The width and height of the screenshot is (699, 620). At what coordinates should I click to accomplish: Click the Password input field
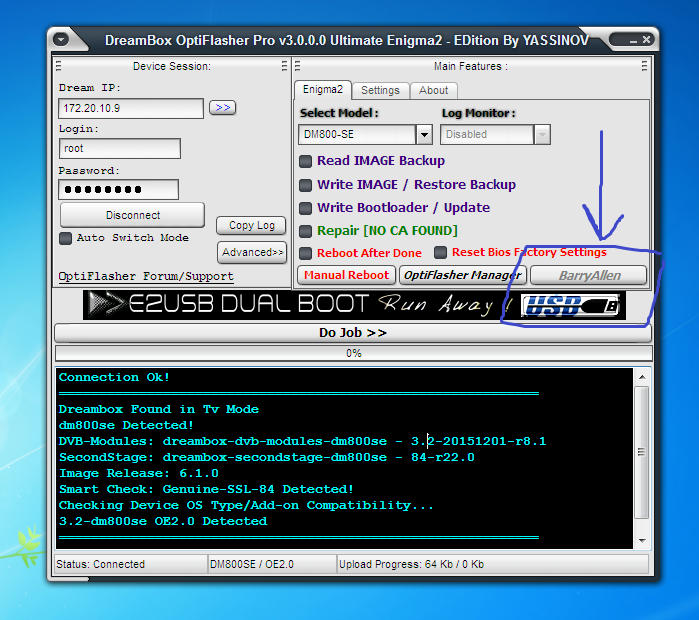point(119,189)
